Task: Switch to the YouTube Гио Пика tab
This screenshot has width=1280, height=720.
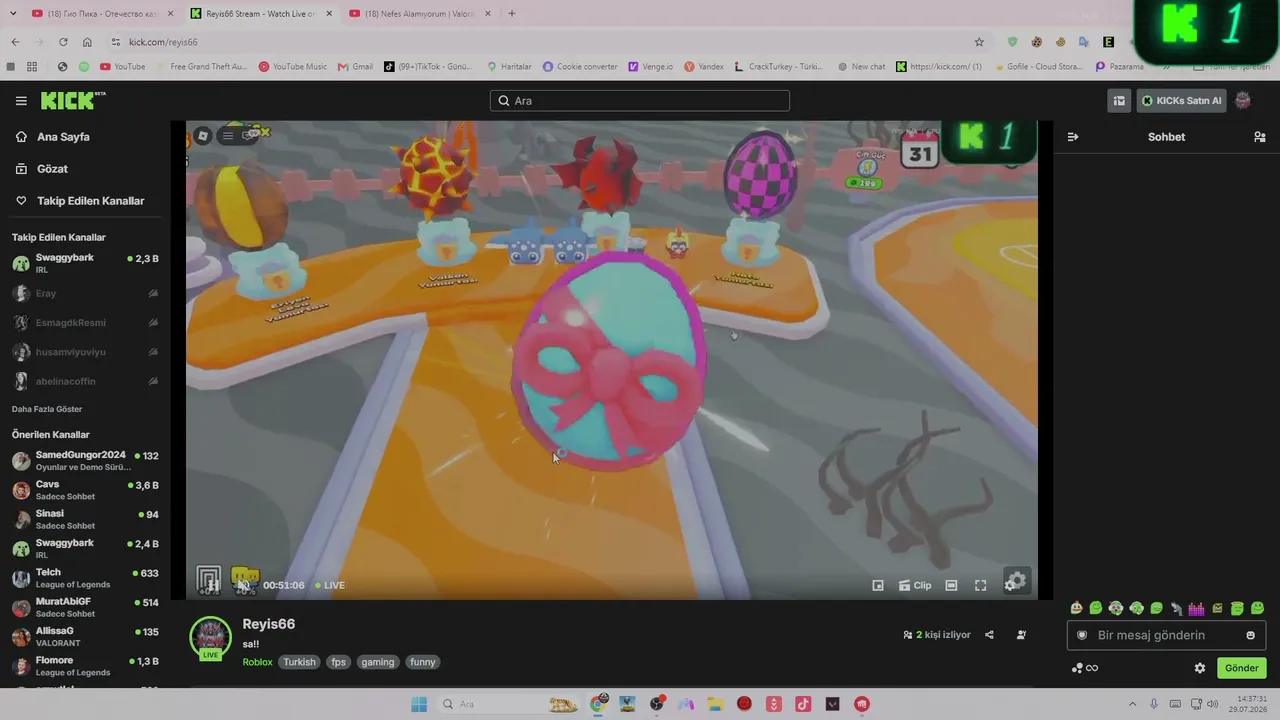Action: tap(103, 14)
